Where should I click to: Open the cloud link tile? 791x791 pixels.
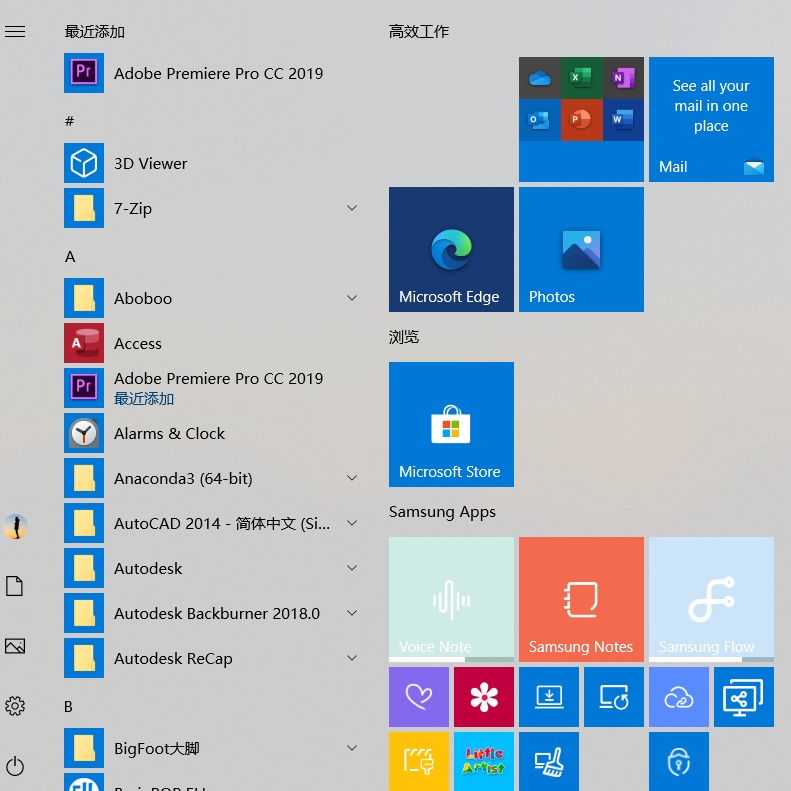[x=679, y=697]
